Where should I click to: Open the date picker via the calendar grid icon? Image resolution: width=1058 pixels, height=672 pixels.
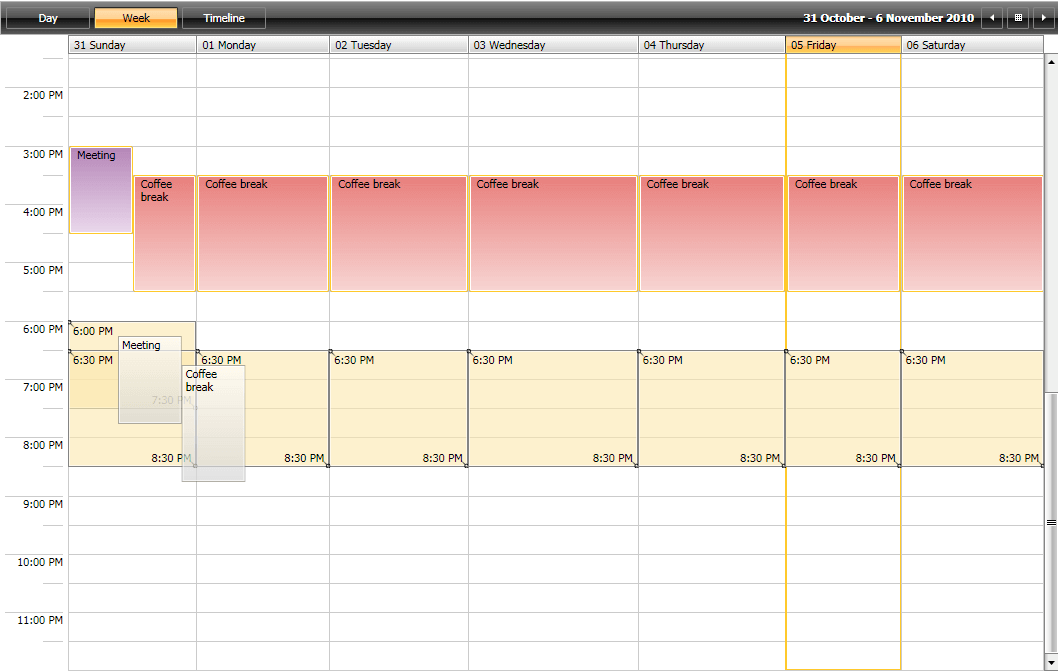click(x=1017, y=17)
